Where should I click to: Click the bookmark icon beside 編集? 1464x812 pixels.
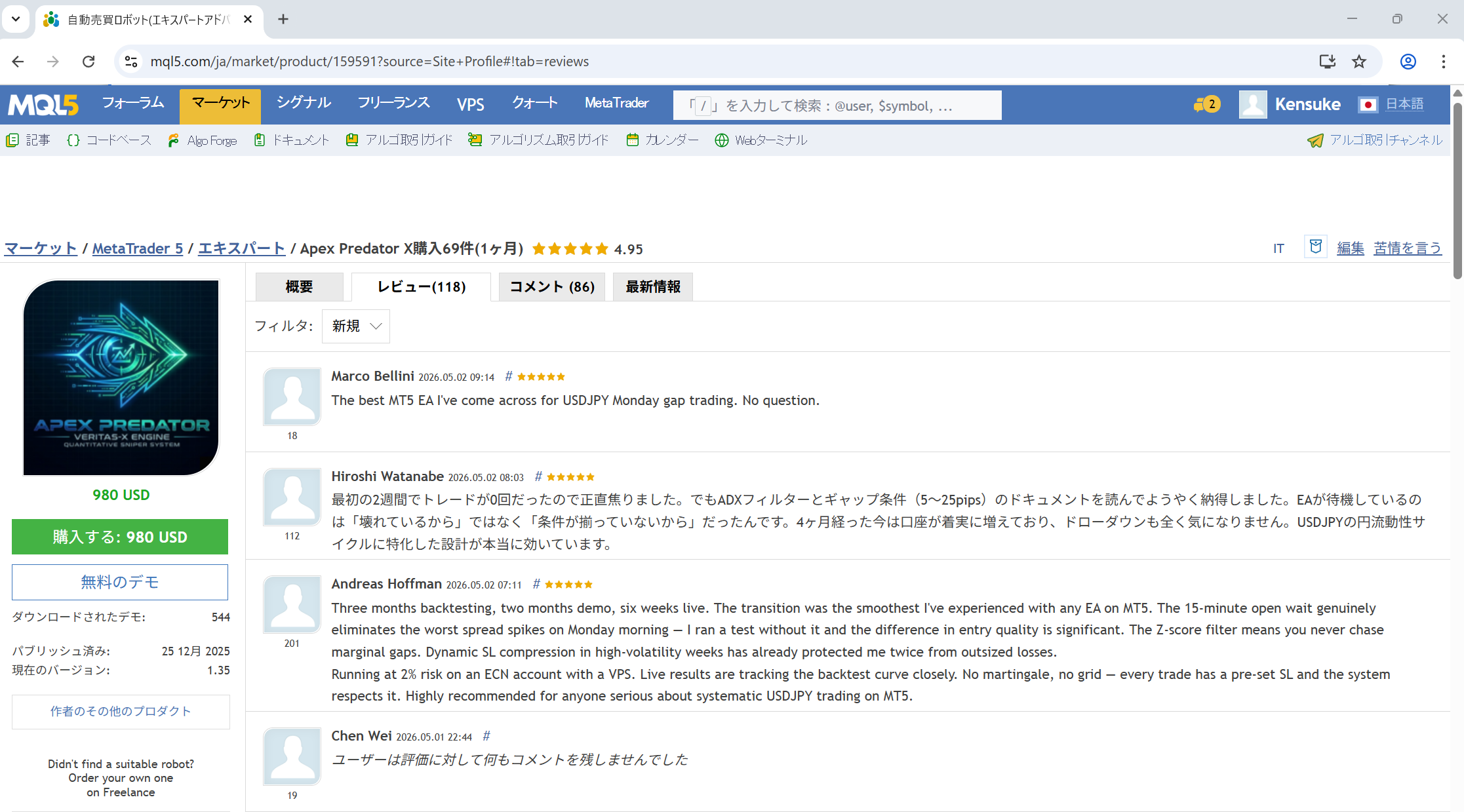click(x=1315, y=247)
